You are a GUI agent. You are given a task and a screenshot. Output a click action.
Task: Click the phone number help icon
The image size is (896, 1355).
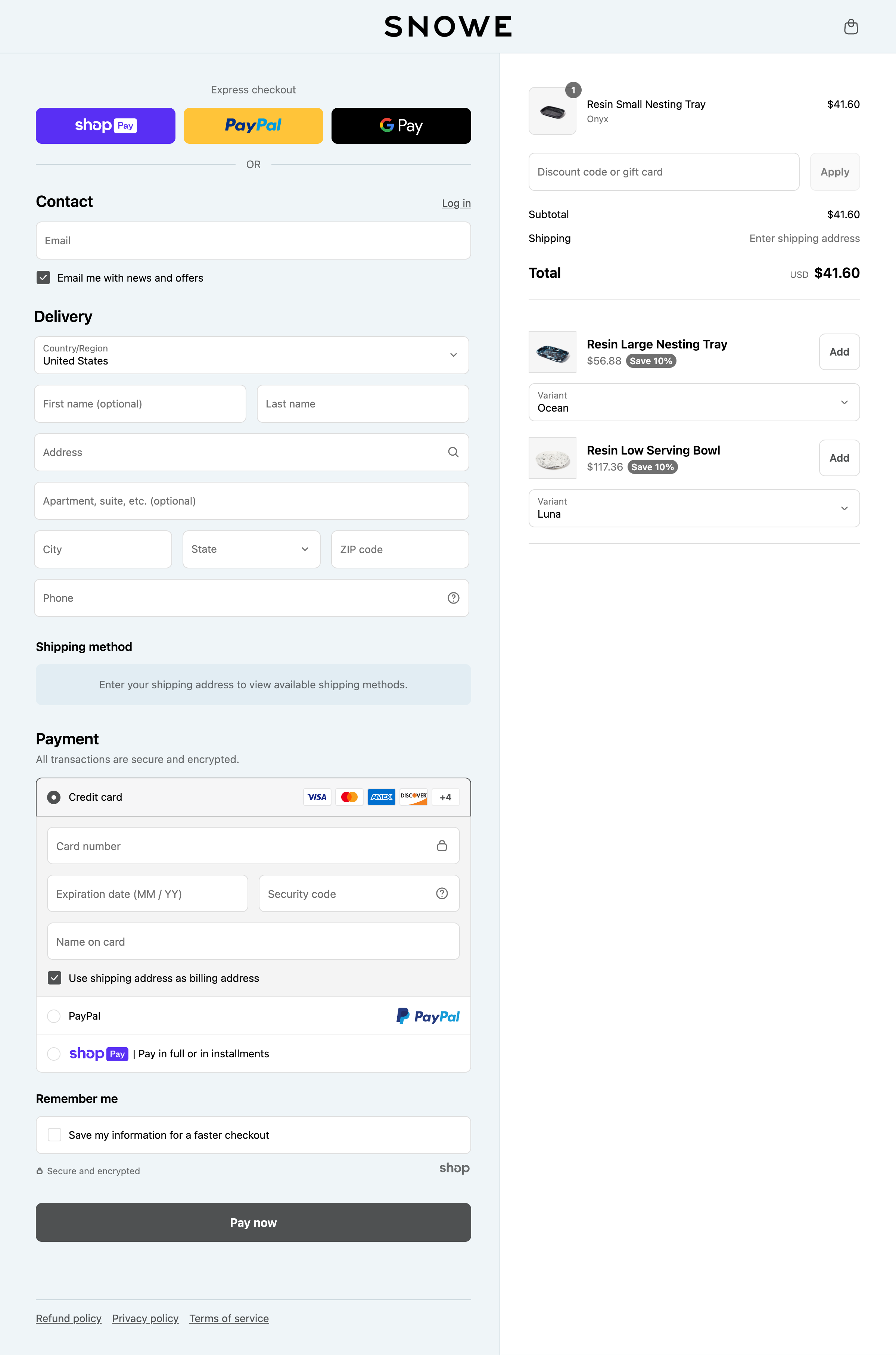(452, 598)
